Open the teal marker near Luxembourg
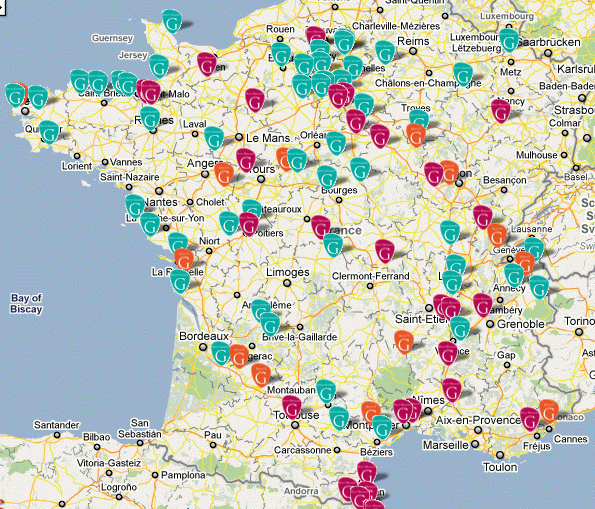Viewport: 595px width, 509px height. [x=509, y=40]
